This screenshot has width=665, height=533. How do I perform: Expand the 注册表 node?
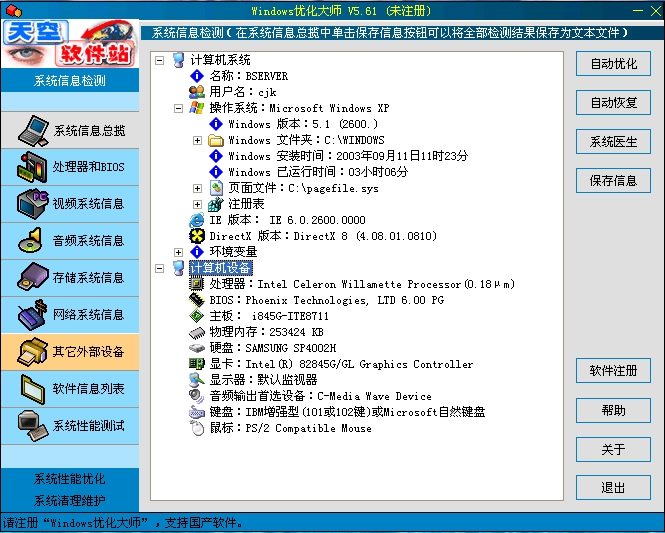(197, 204)
